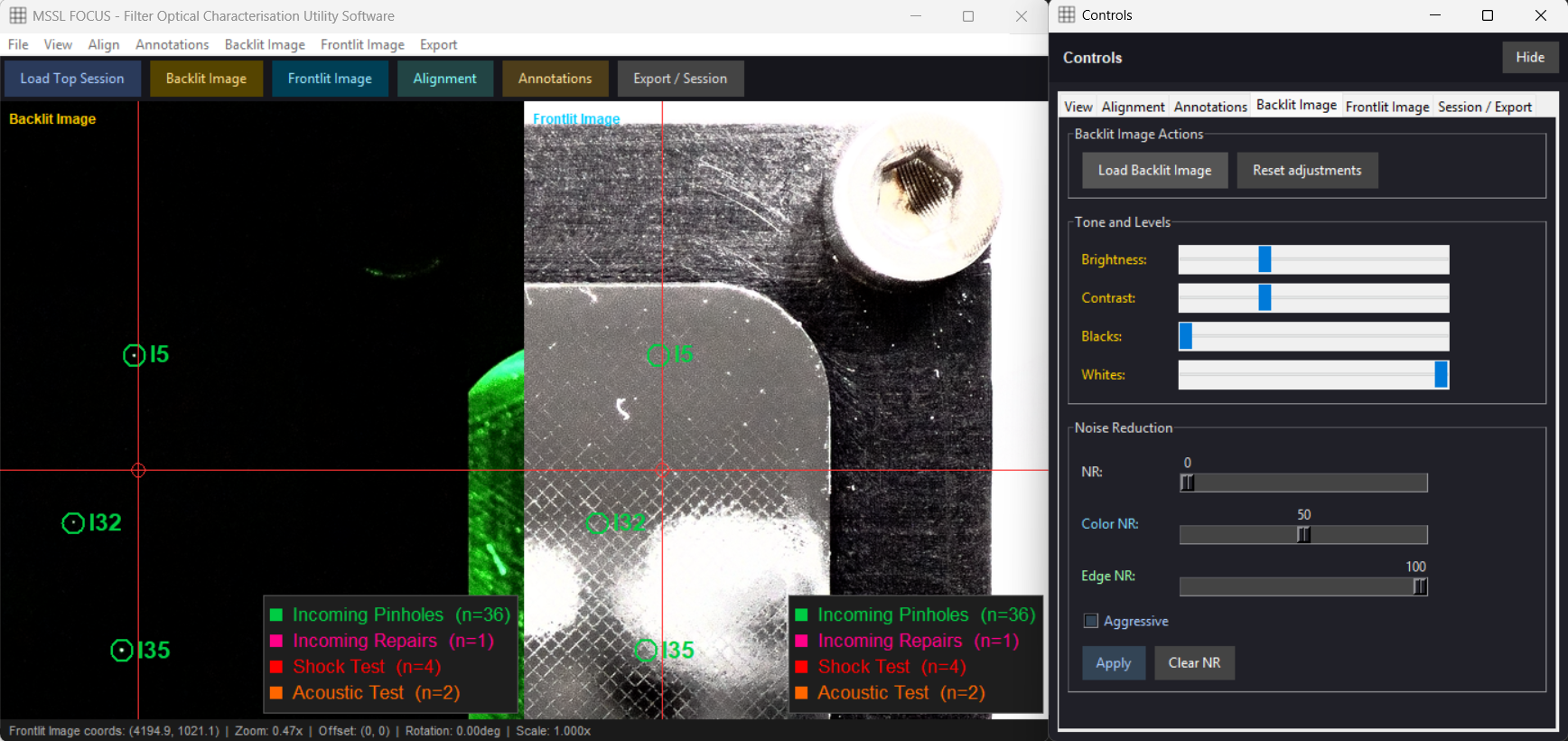1568x741 pixels.
Task: Click Reset adjustments button
Action: 1307,170
